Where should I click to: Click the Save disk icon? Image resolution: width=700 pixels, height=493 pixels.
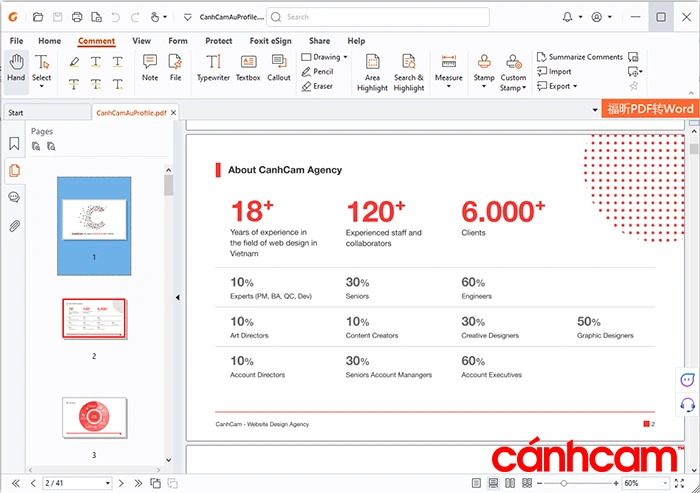[58, 17]
